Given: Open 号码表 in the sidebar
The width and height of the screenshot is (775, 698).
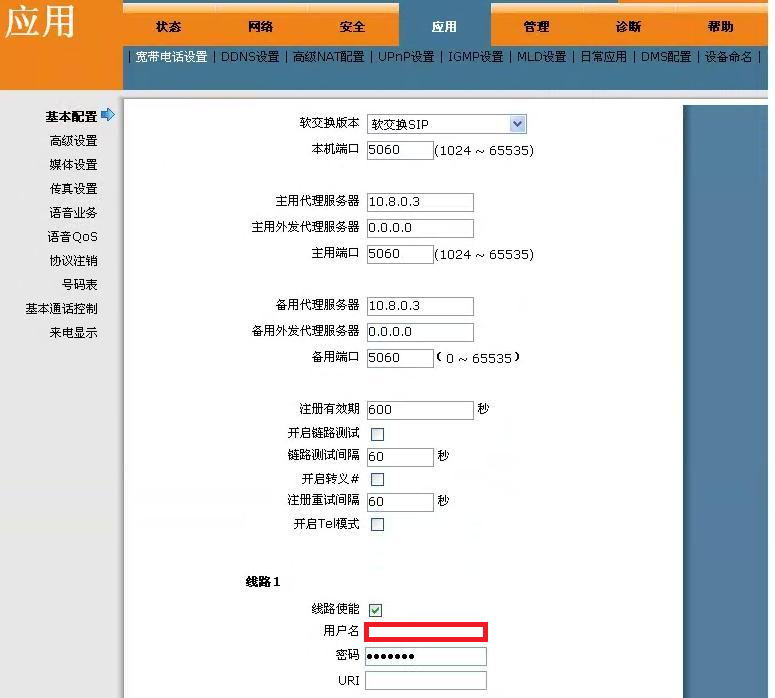Looking at the screenshot, I should (80, 285).
